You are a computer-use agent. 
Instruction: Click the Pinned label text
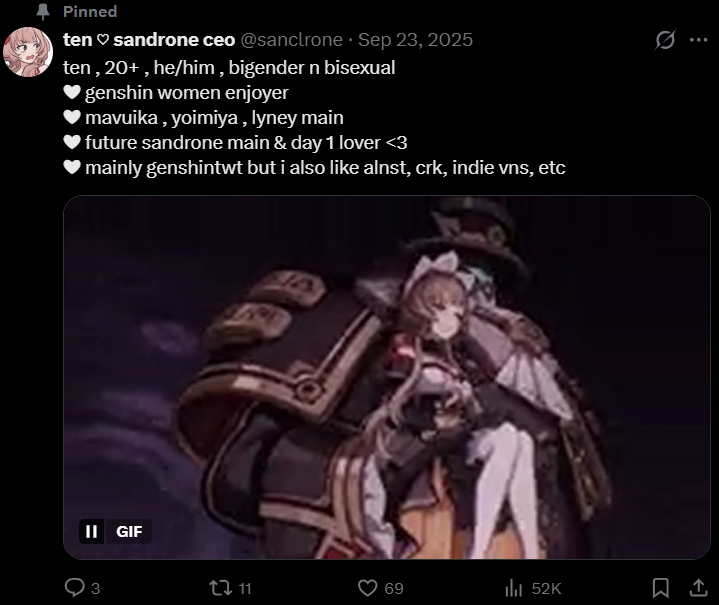pyautogui.click(x=90, y=11)
